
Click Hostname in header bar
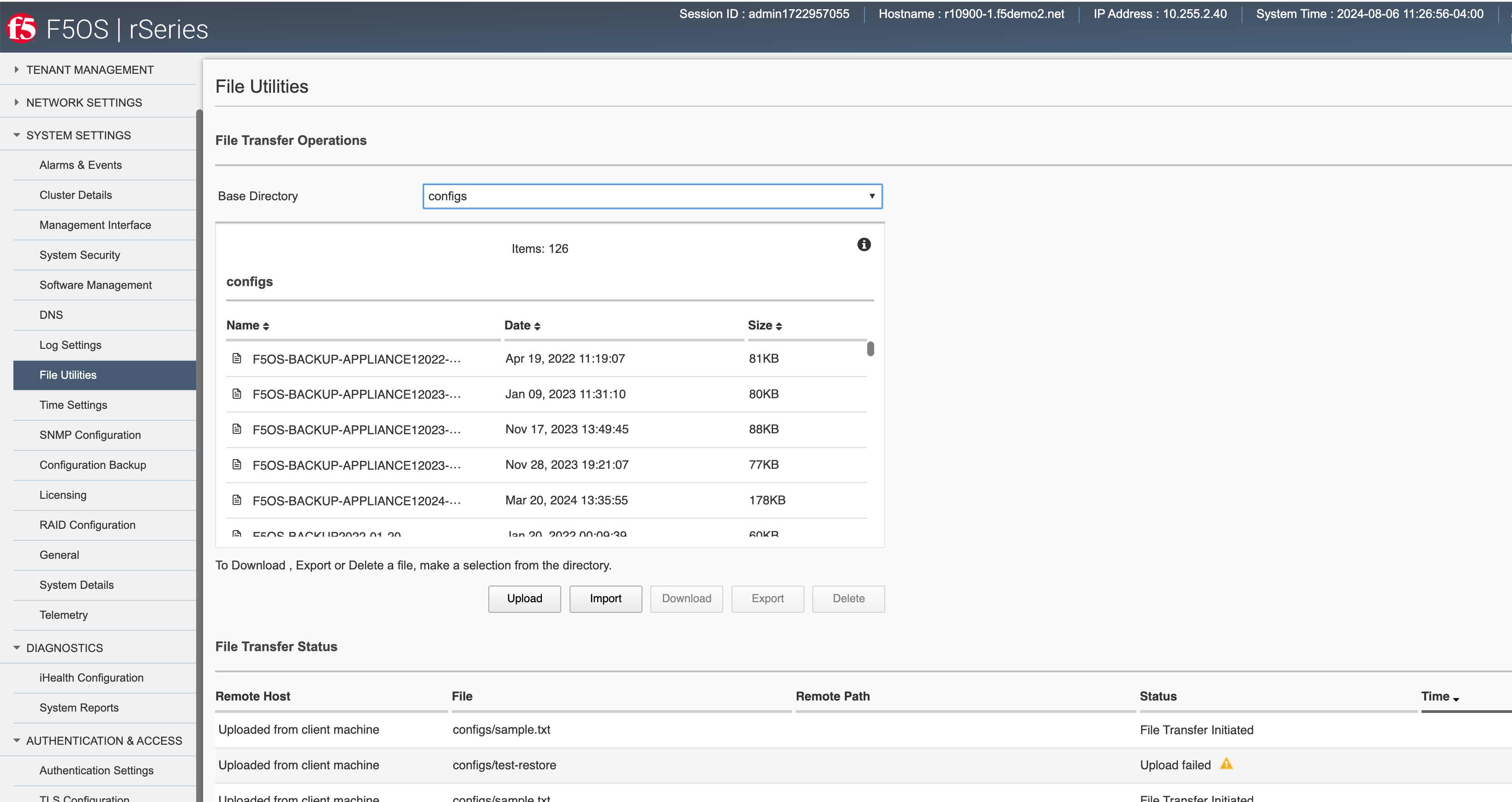click(971, 13)
